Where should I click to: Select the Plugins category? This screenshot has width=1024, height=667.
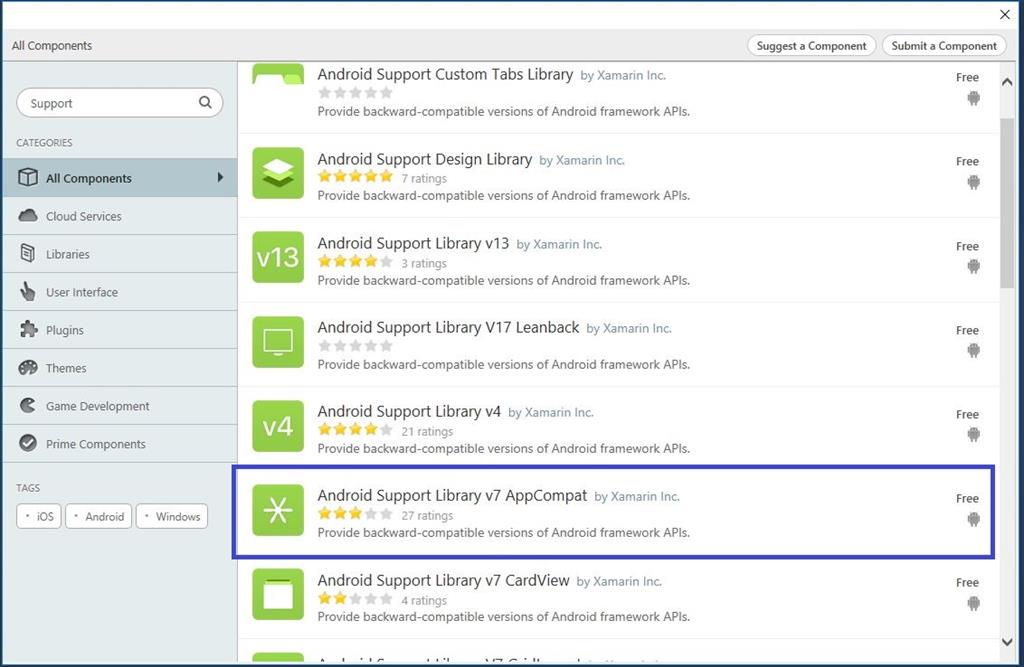point(120,329)
